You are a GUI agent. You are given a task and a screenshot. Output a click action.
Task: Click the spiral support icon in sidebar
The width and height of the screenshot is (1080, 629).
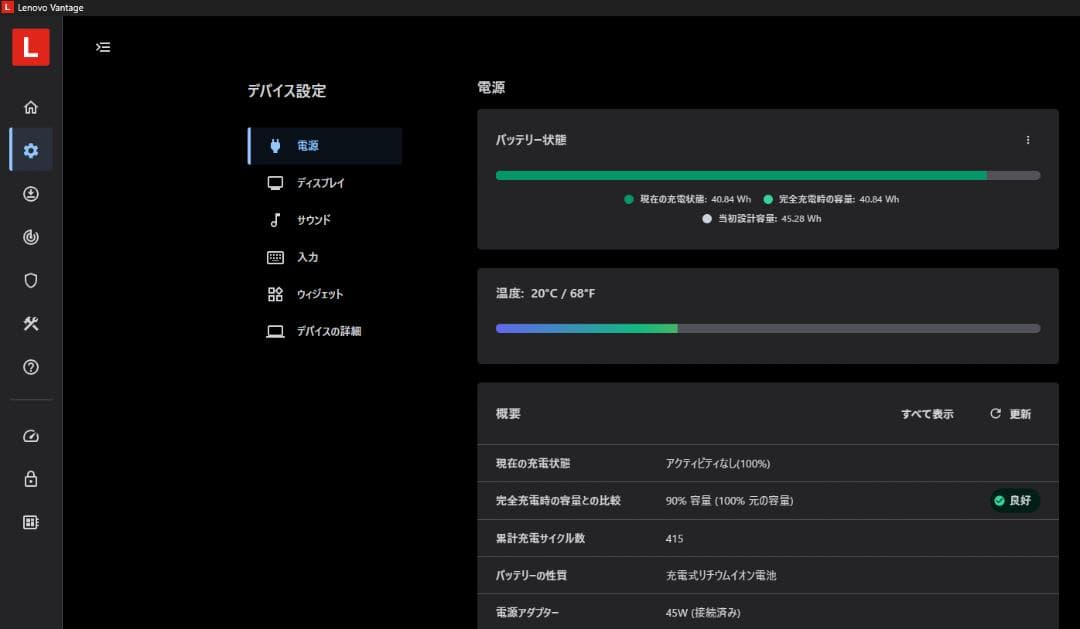pyautogui.click(x=31, y=237)
